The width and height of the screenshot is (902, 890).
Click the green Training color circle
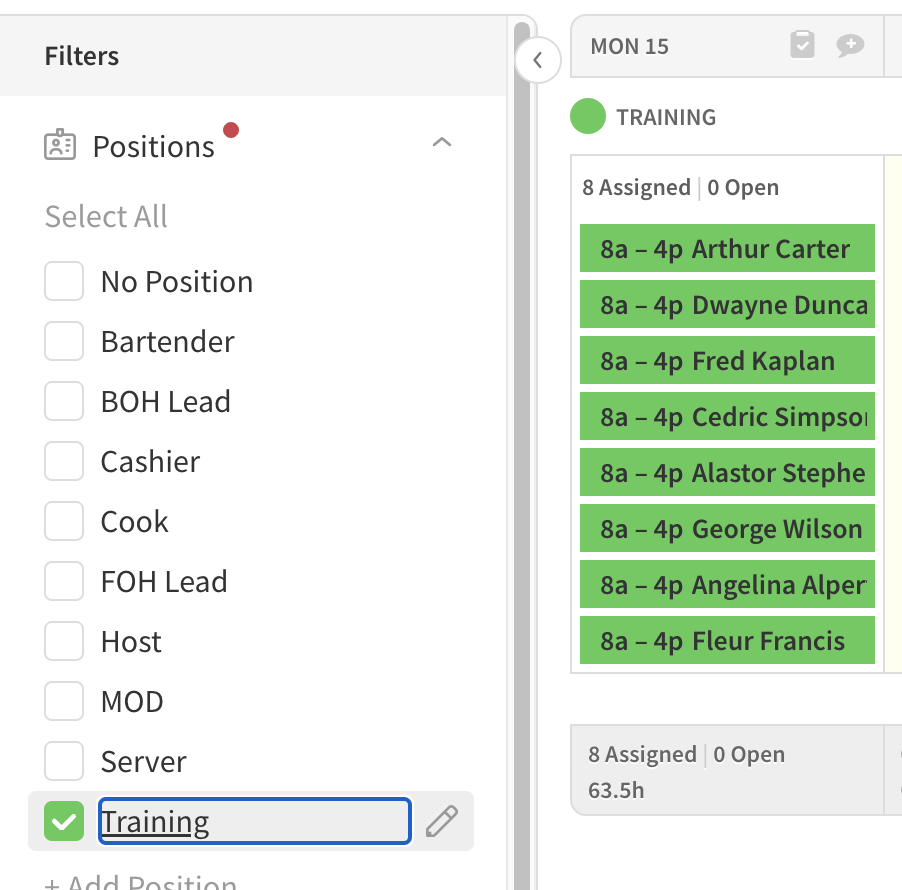click(589, 117)
